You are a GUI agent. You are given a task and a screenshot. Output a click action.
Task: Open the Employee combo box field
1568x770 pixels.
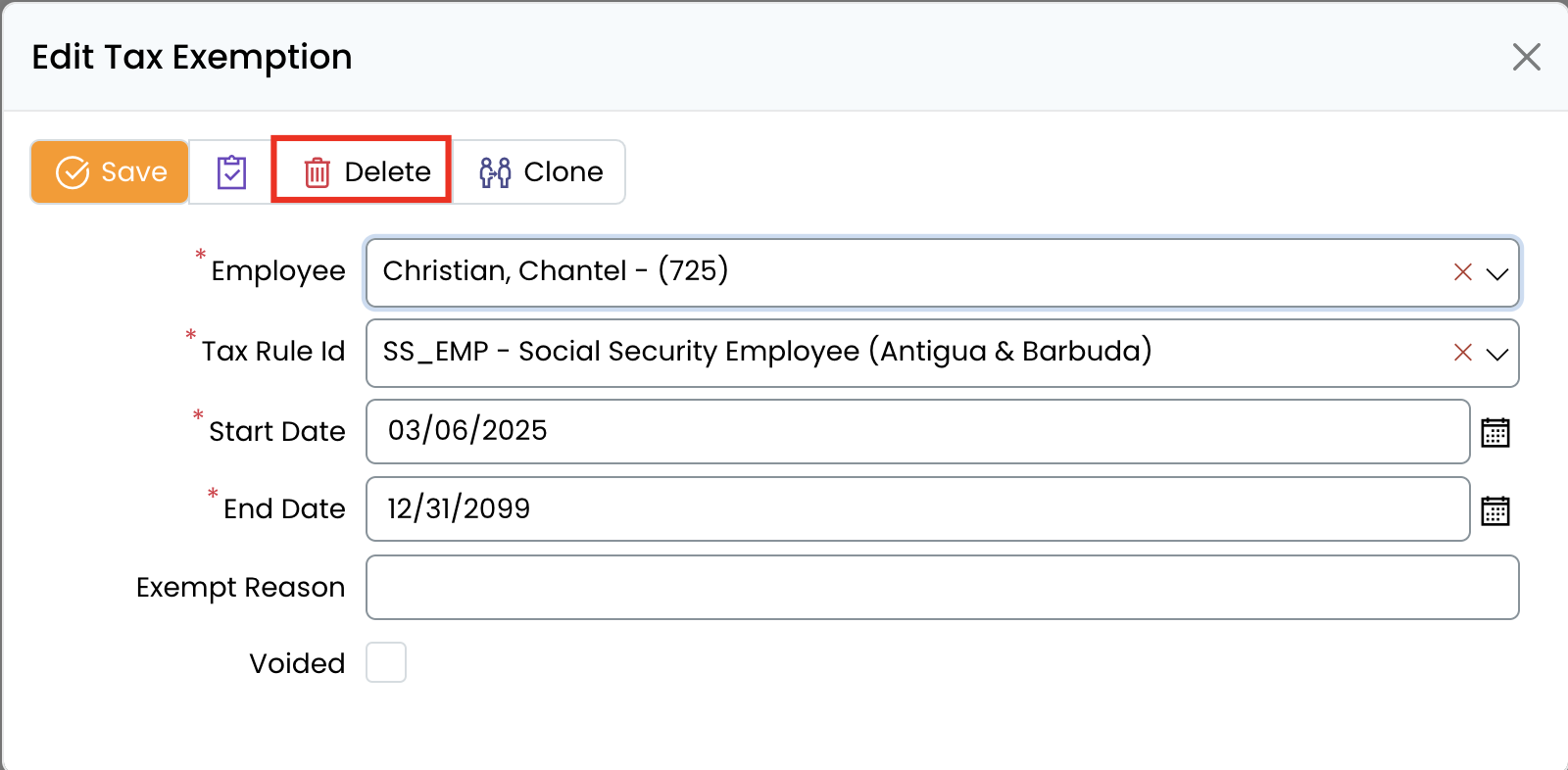point(902,272)
